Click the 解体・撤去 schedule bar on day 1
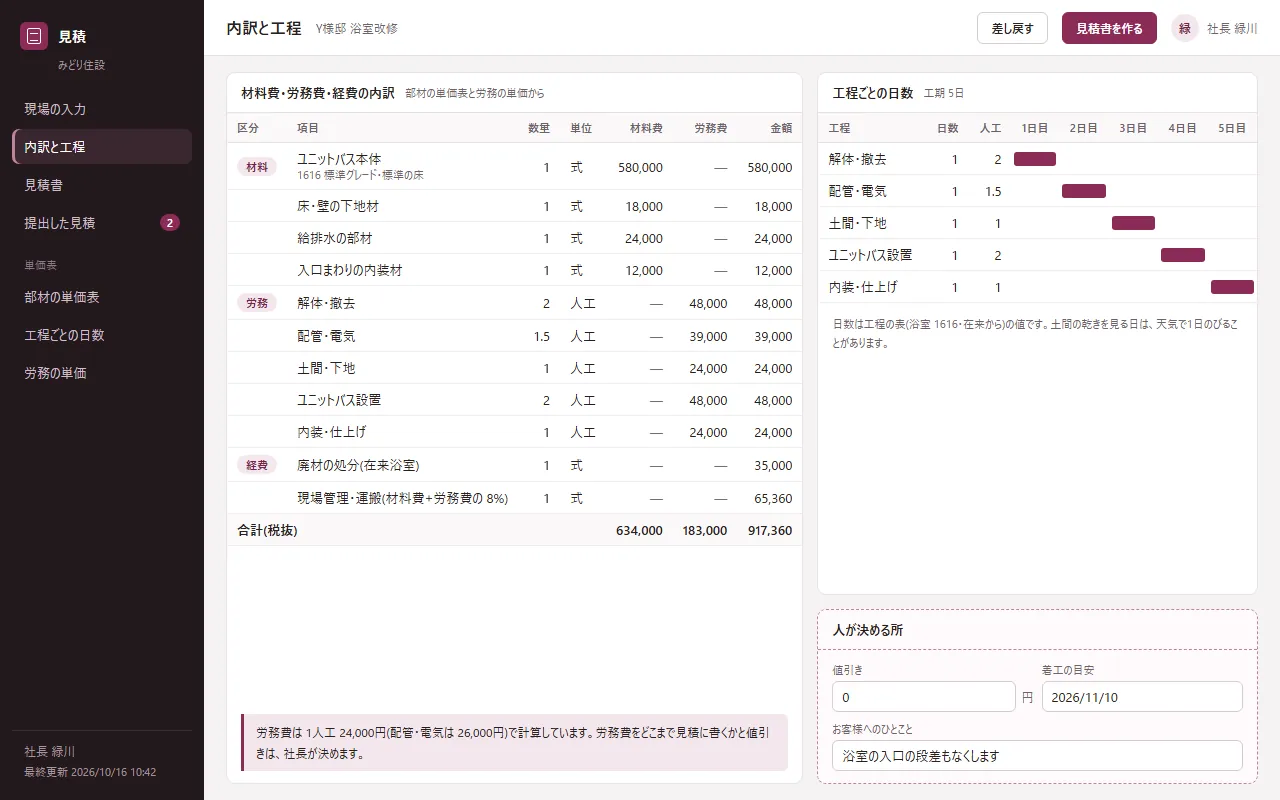 pos(1035,159)
